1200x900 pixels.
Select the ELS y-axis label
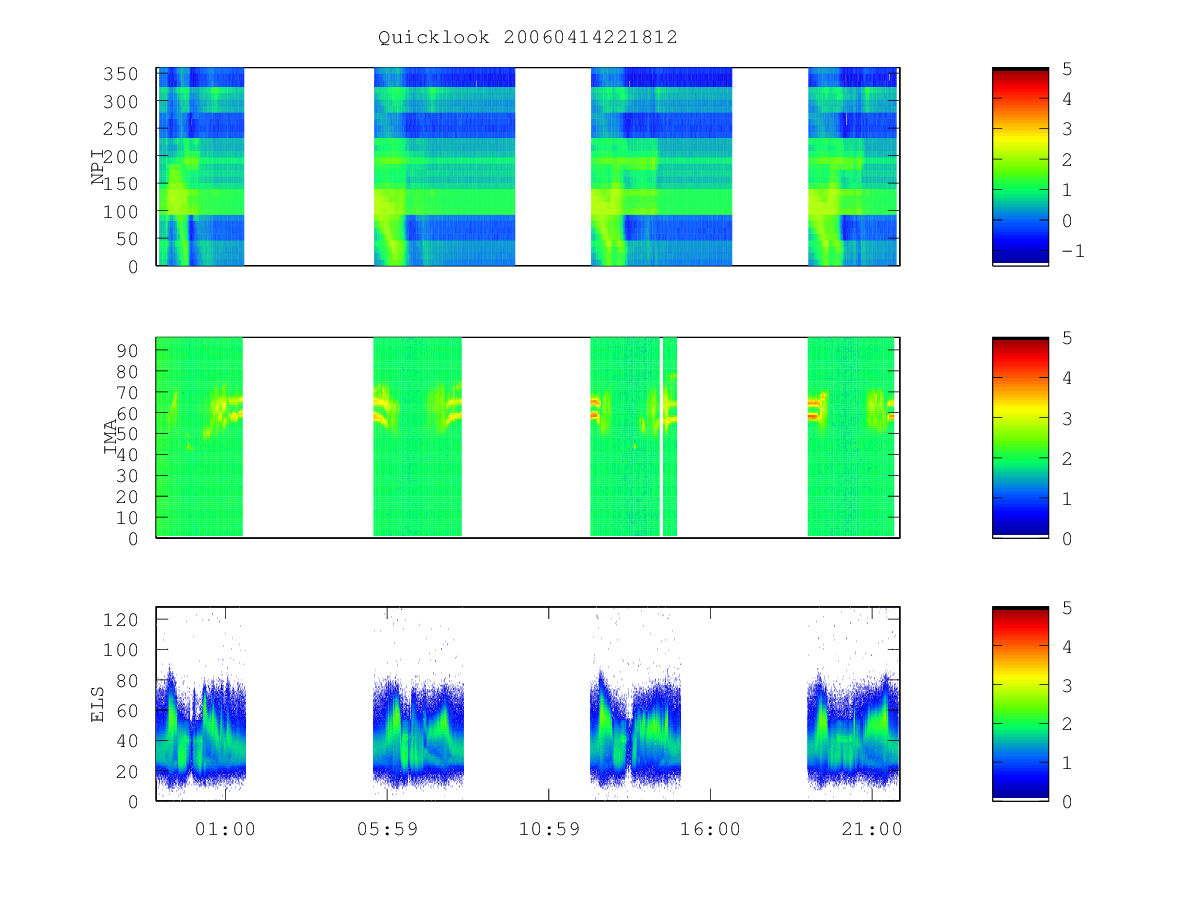(97, 704)
